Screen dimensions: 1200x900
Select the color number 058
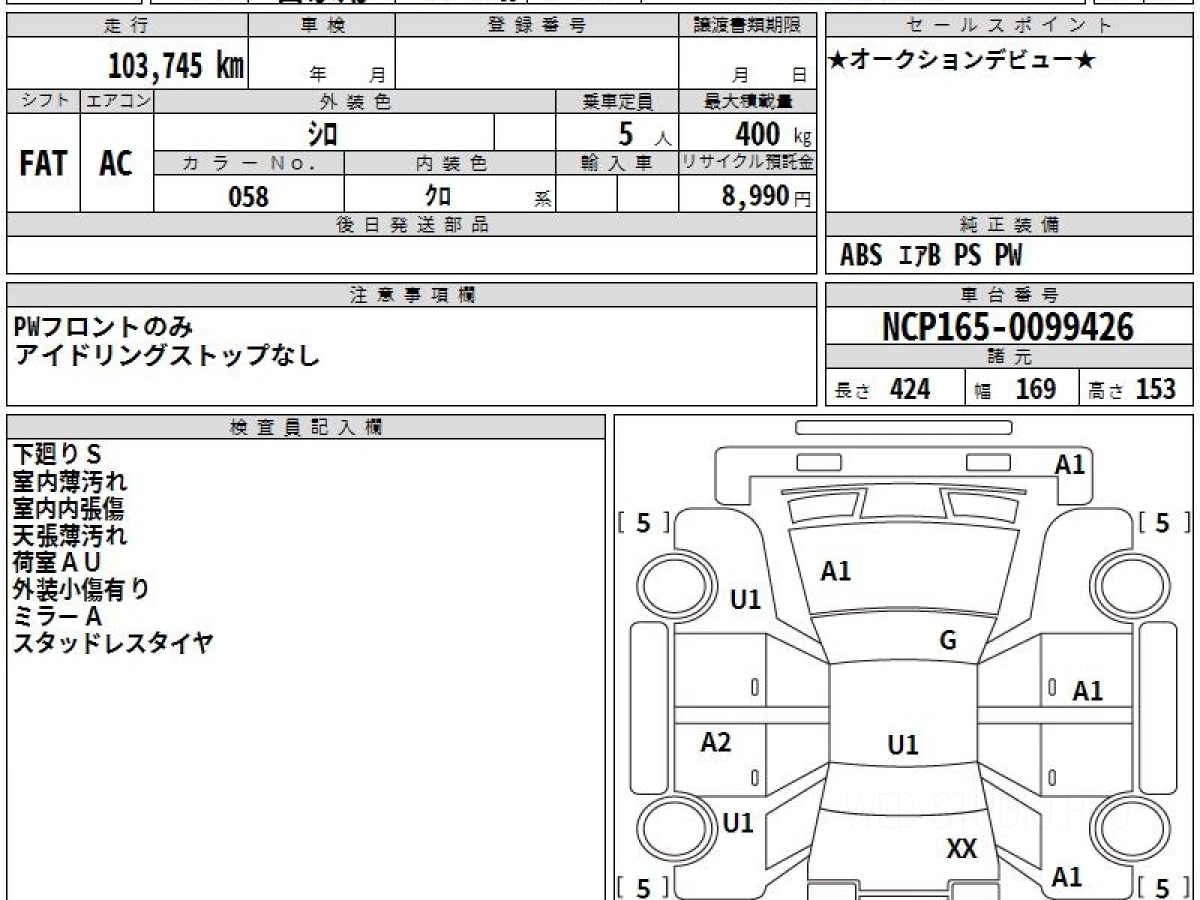pyautogui.click(x=249, y=196)
